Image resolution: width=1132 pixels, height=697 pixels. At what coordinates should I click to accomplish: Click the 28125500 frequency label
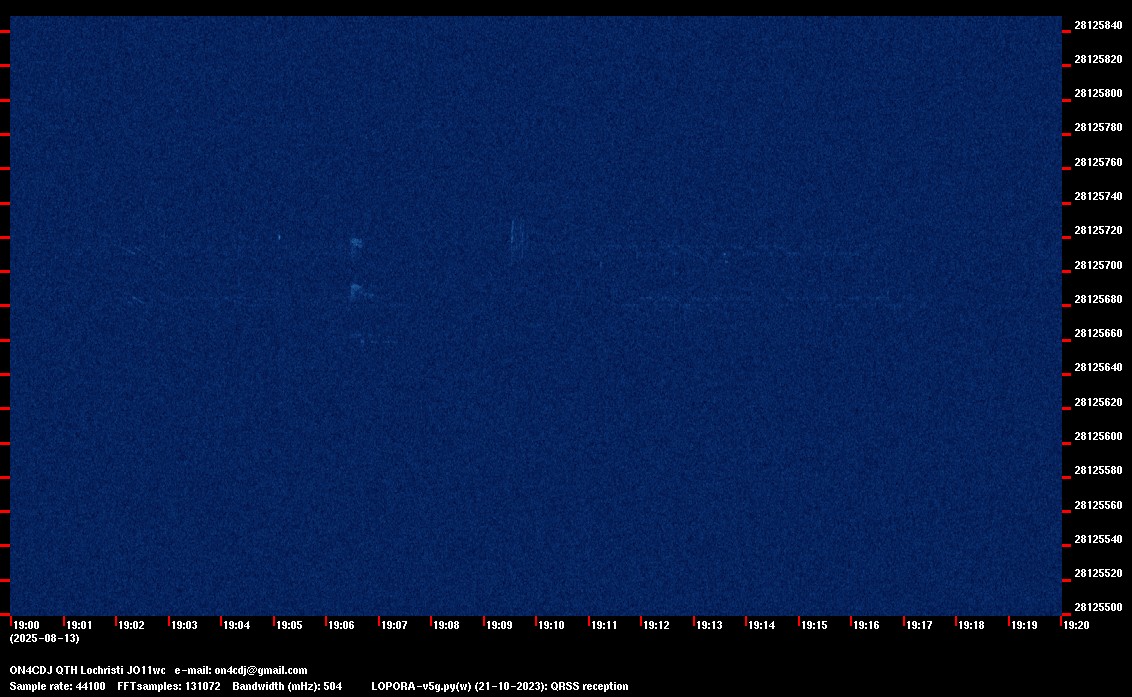(1098, 607)
